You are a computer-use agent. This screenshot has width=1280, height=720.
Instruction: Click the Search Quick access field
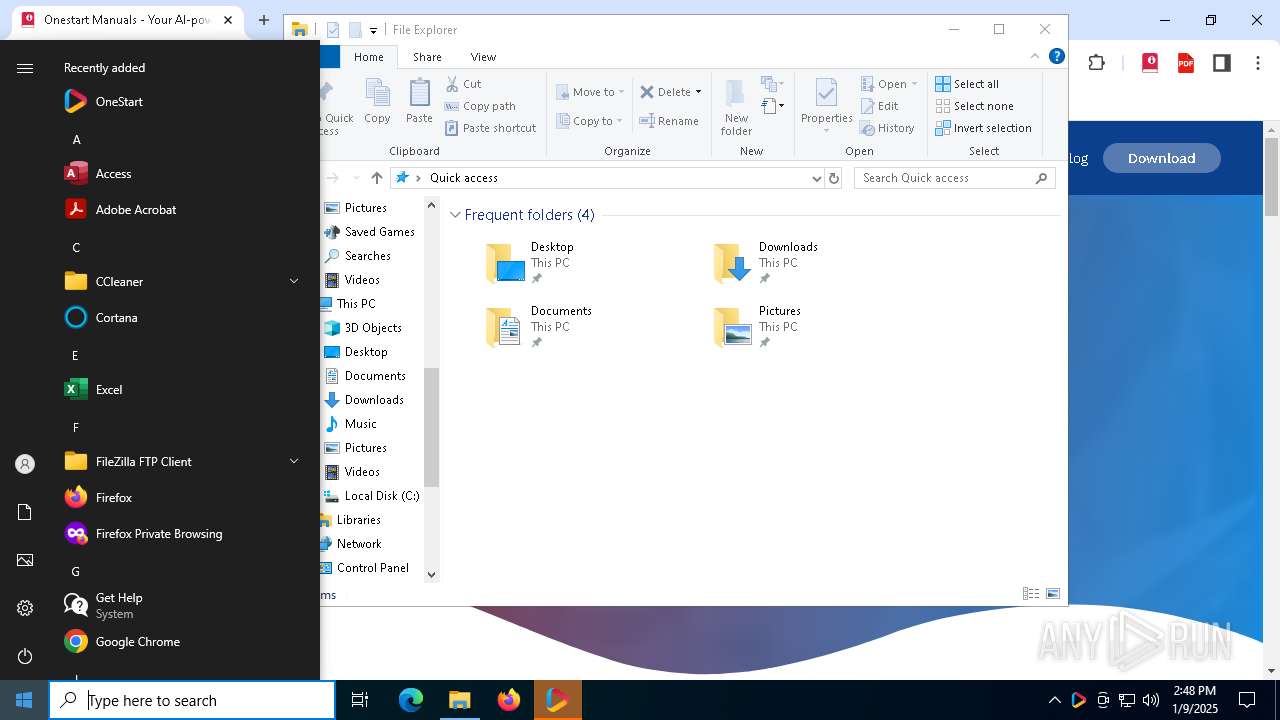(x=956, y=178)
